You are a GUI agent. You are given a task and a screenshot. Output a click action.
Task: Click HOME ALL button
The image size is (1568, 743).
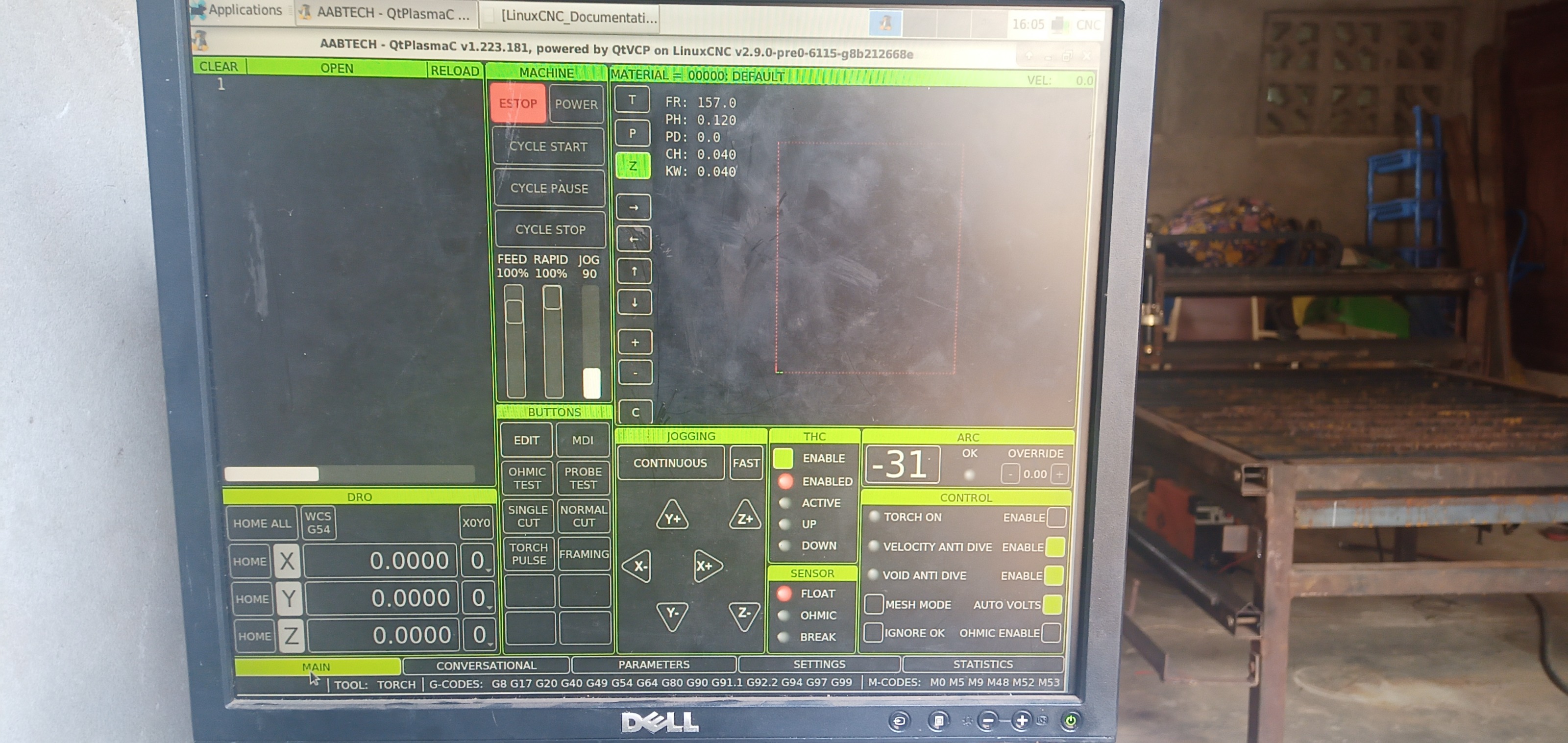pyautogui.click(x=262, y=523)
